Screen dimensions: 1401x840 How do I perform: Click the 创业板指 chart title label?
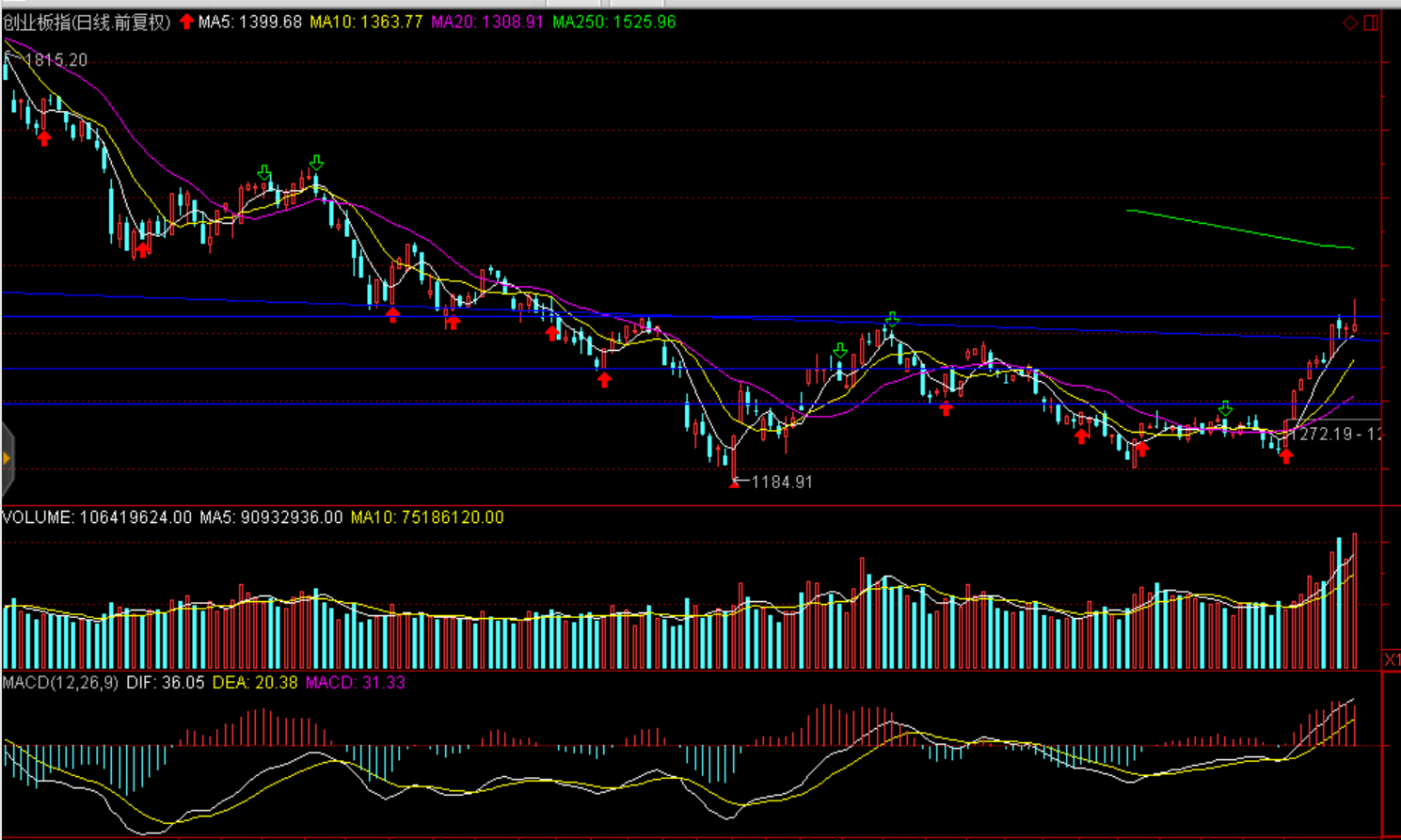click(86, 22)
